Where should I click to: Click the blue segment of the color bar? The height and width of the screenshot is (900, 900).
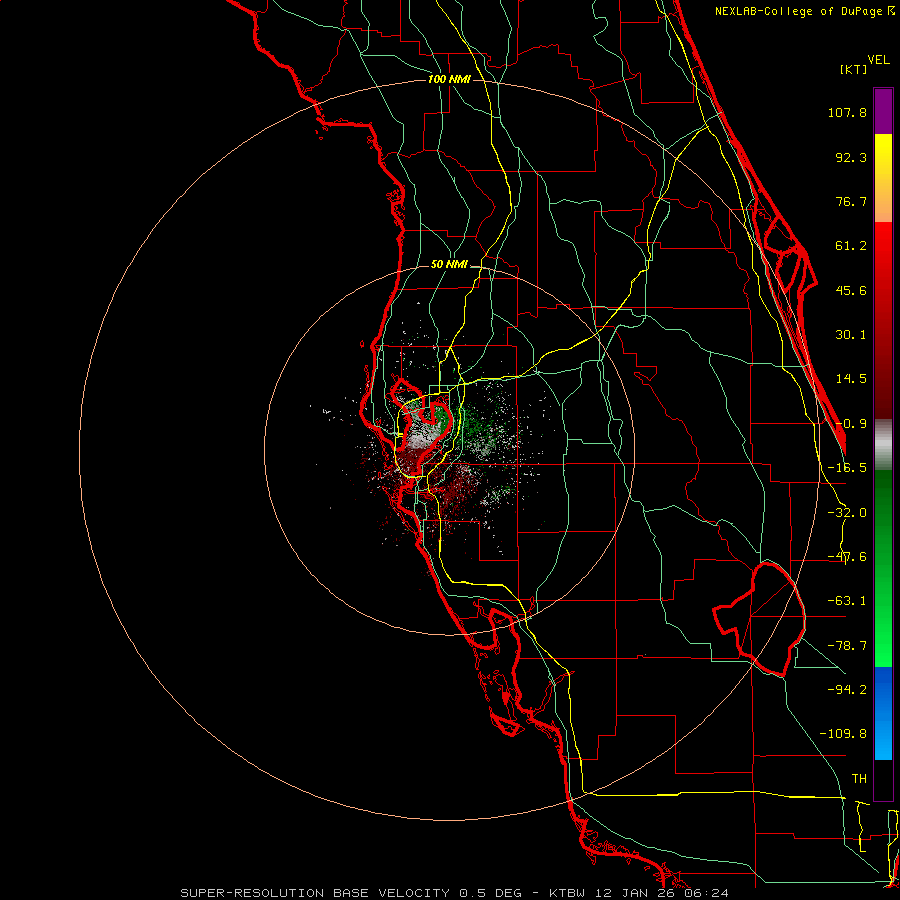[883, 713]
